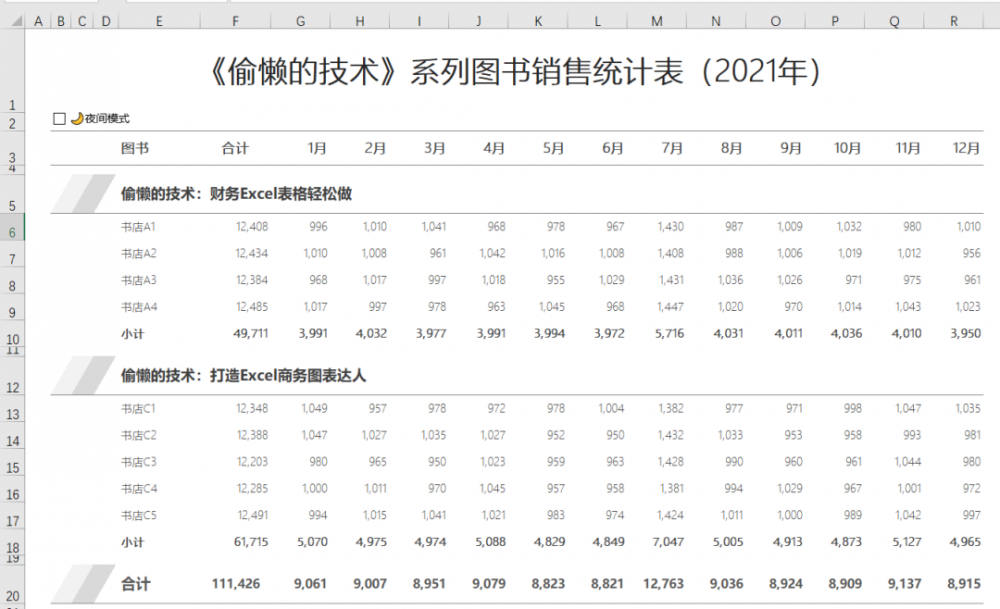
Task: Select cell 1,029 in 书店C4 row
Action: pyautogui.click(x=790, y=489)
